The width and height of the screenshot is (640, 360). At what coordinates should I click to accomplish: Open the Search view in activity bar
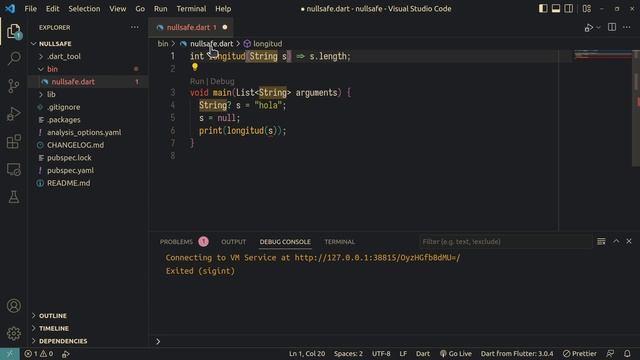click(13, 58)
